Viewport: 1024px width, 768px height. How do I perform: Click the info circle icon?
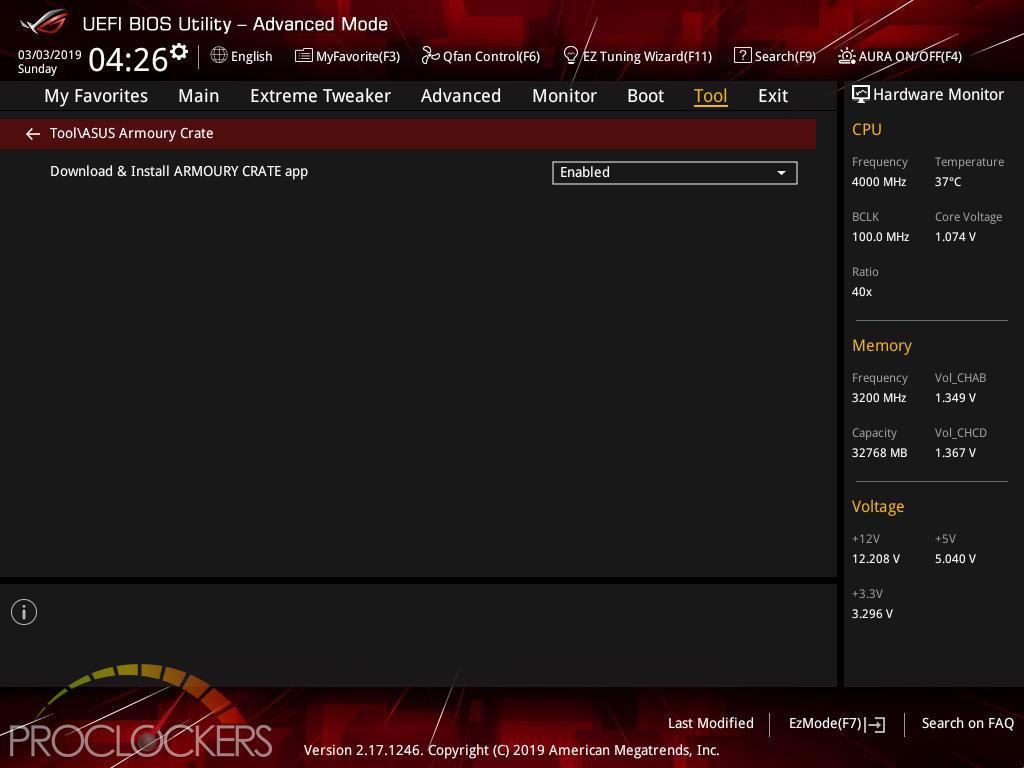point(24,612)
